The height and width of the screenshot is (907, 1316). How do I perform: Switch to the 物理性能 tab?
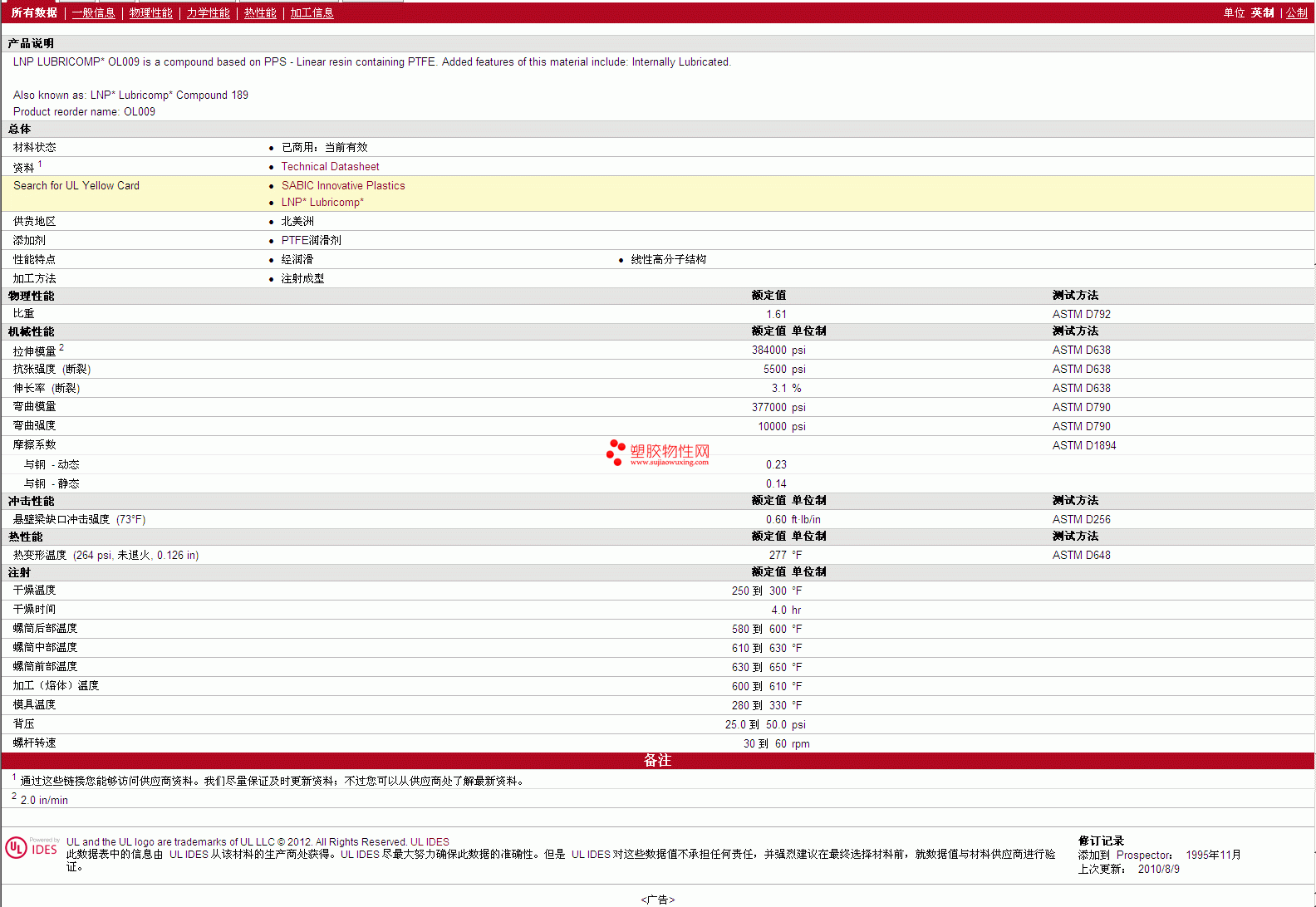150,12
